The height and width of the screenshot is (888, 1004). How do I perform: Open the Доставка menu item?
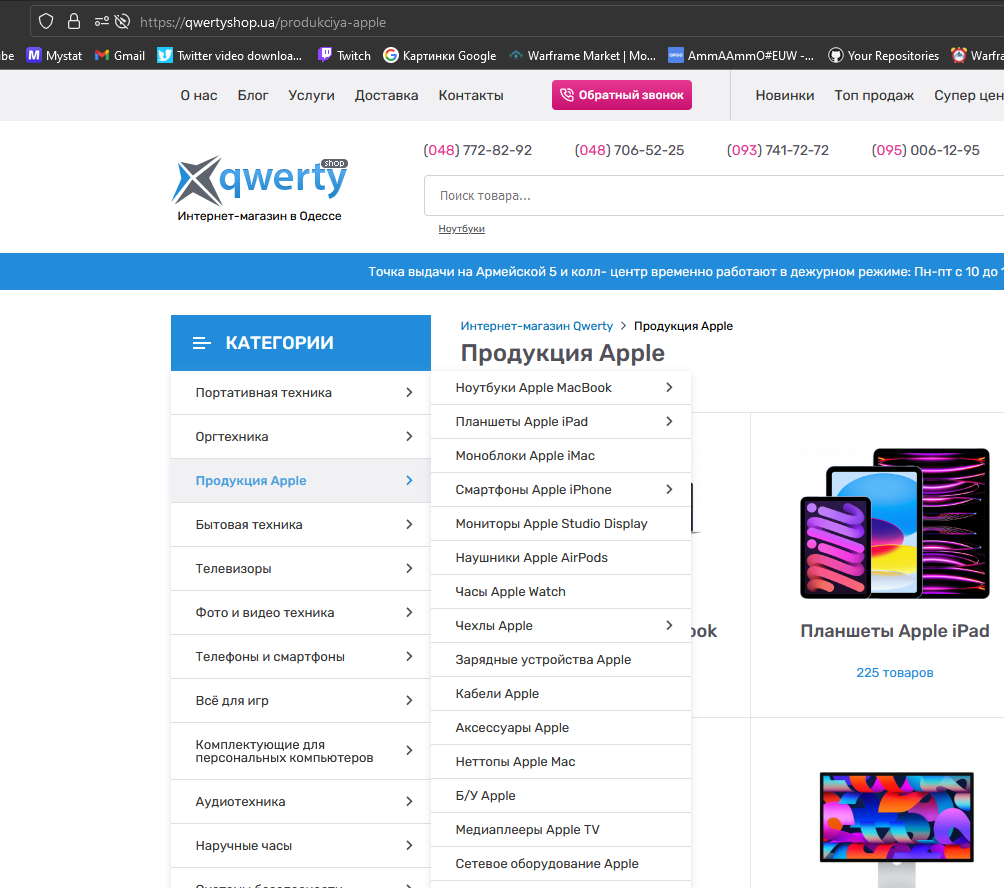(x=386, y=96)
